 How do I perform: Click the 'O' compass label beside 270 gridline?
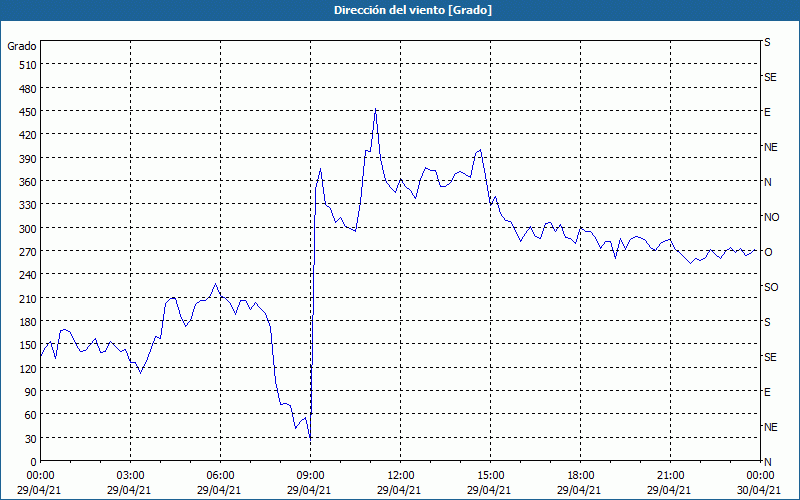point(767,252)
